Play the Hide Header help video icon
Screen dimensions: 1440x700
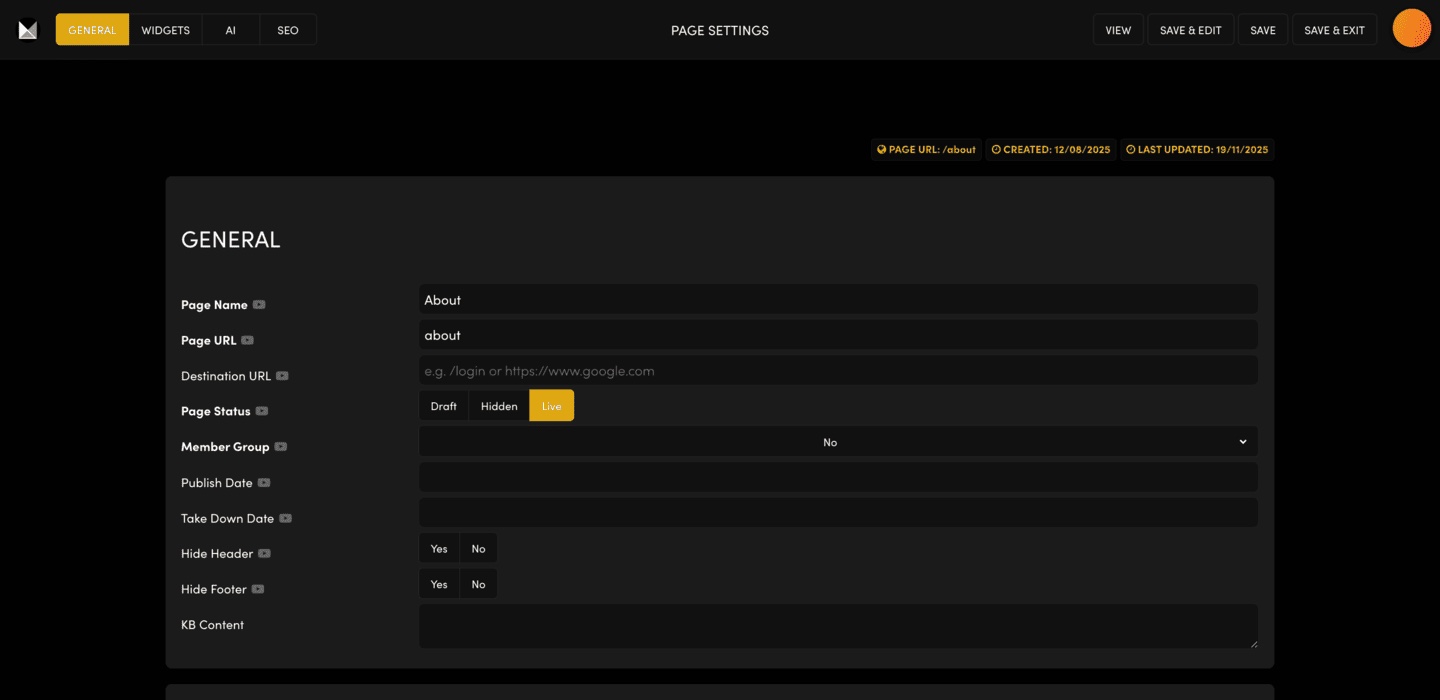click(x=264, y=553)
